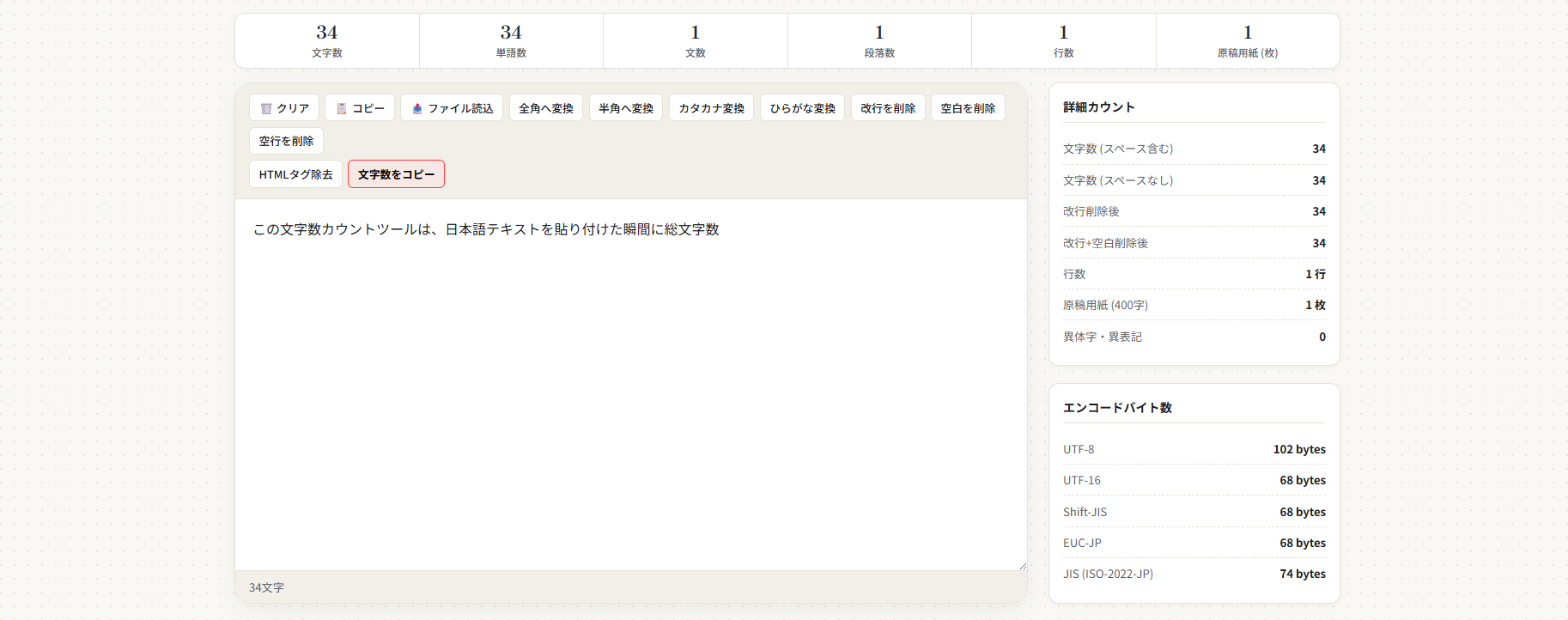
Task: Apply カタカナ変換 to the text
Action: 712,108
